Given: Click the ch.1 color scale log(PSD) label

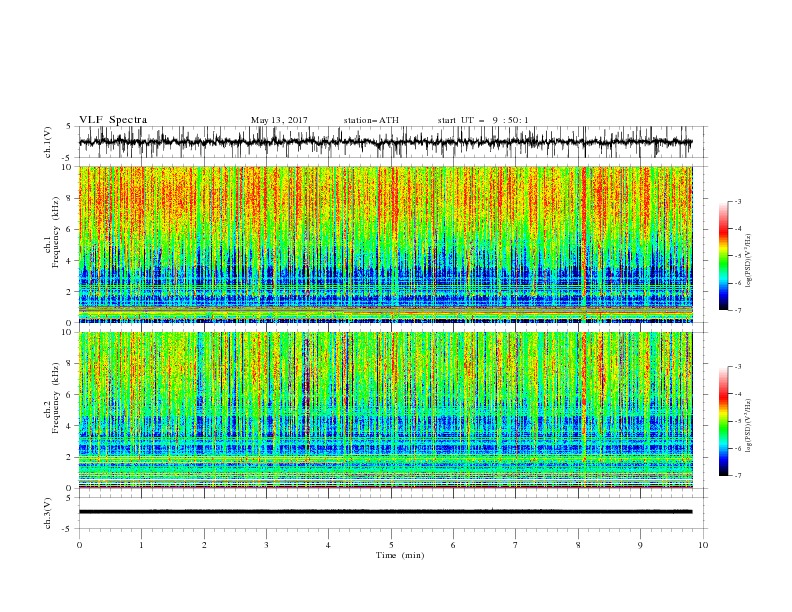Looking at the screenshot, I should click(748, 261).
